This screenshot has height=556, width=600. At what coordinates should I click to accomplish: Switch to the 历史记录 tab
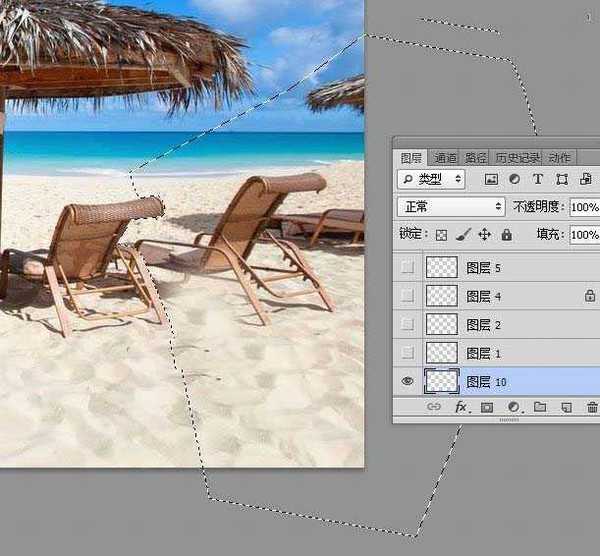pyautogui.click(x=516, y=158)
